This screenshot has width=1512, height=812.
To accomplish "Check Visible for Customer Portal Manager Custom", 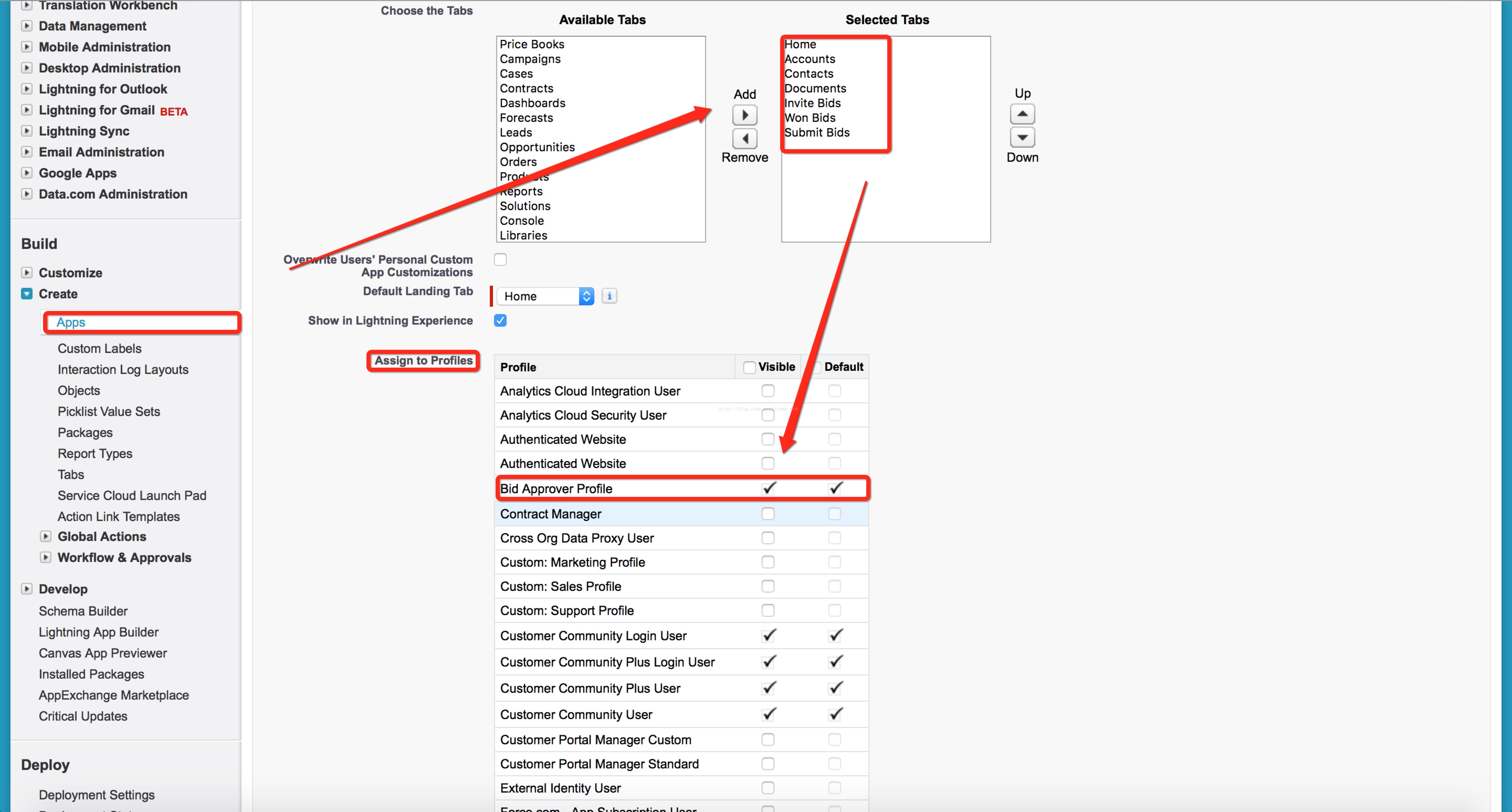I will 768,740.
